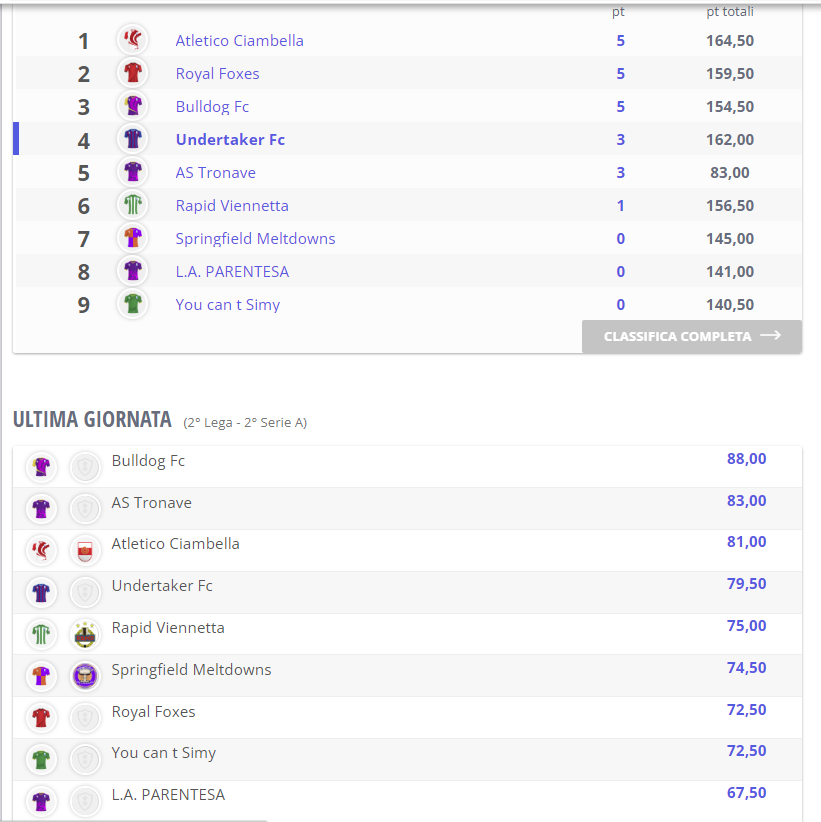Click Bulldog Fc jersey icon in standings
This screenshot has height=822, width=821.
point(133,106)
